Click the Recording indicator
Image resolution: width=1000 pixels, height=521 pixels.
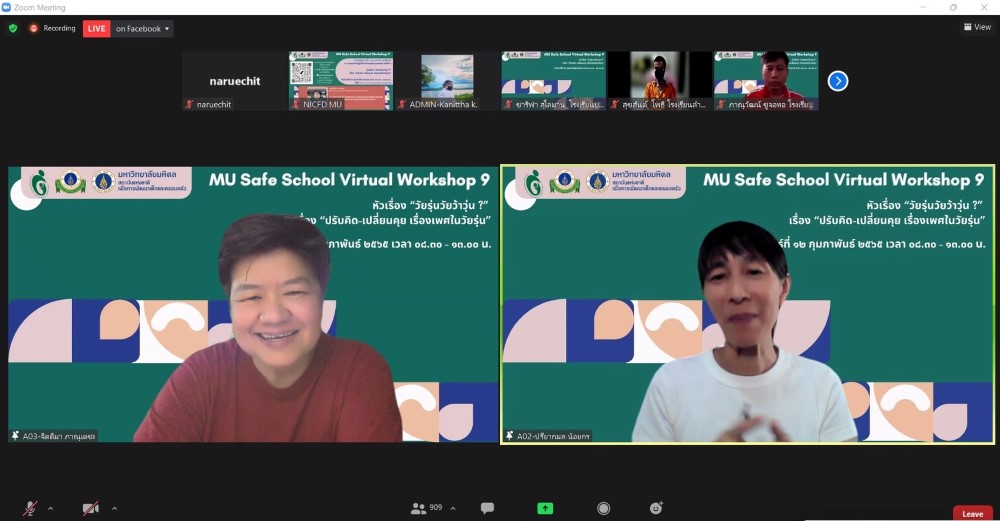click(52, 28)
